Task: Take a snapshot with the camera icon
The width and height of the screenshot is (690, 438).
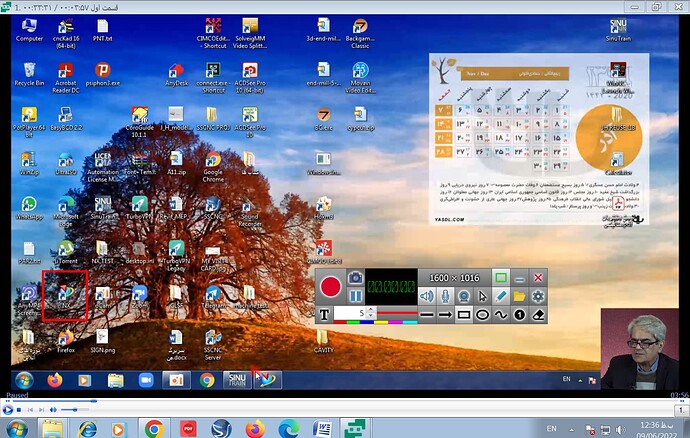Action: 356,277
